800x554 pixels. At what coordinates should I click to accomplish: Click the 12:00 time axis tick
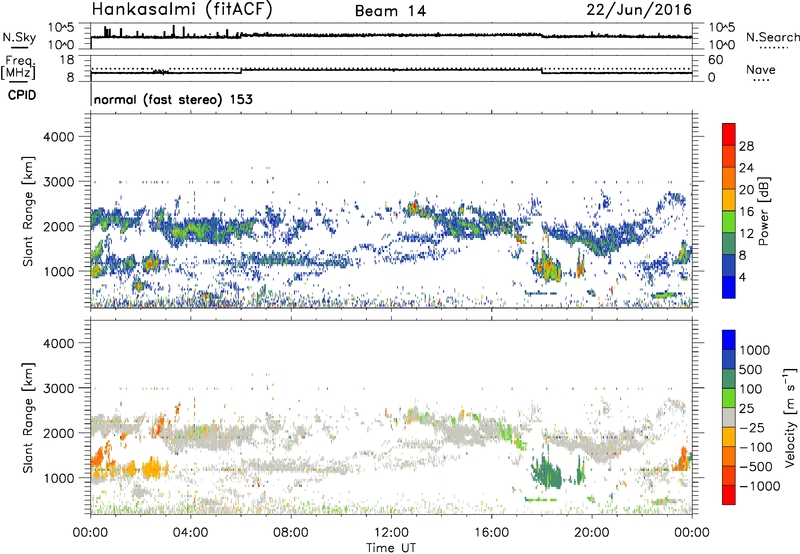[391, 533]
